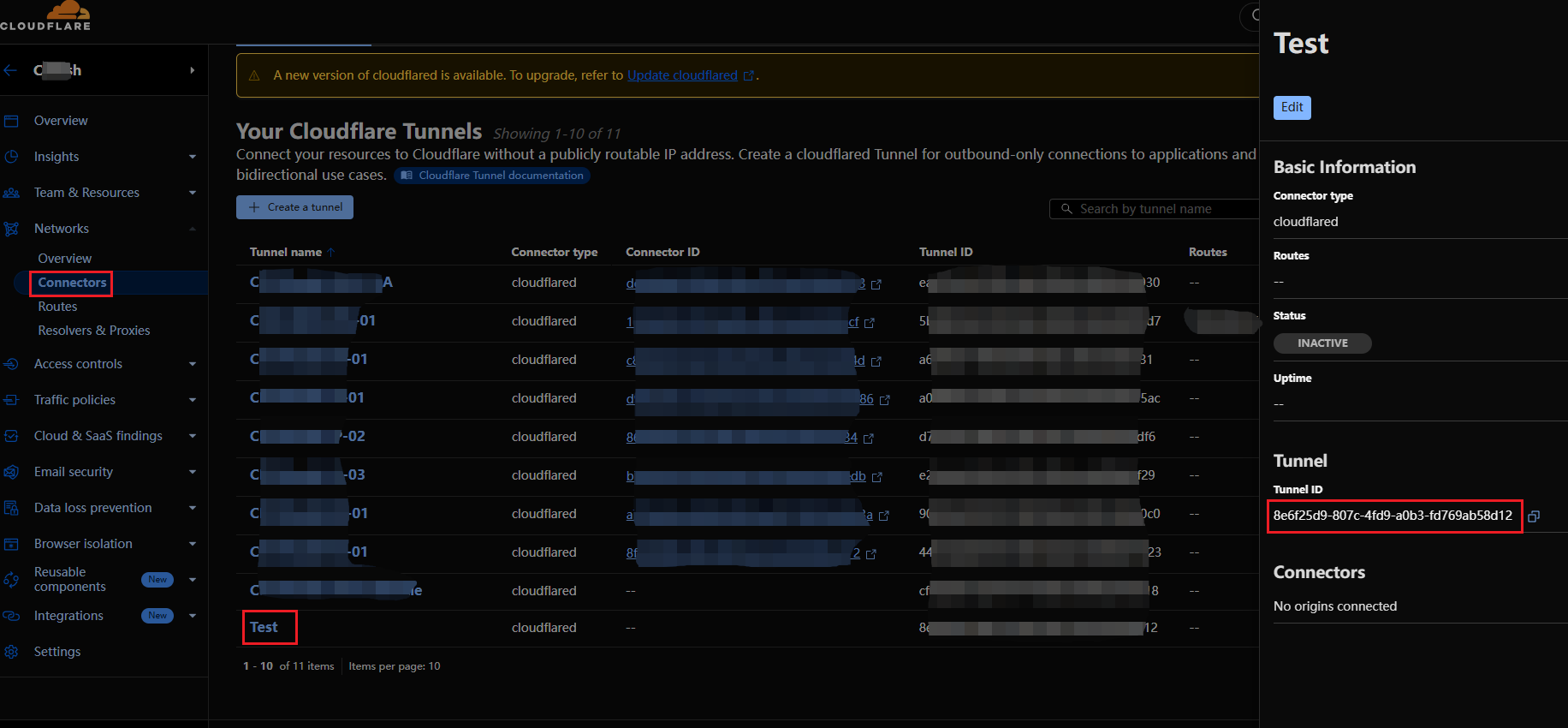This screenshot has height=728, width=1568.
Task: Click the Data loss prevention icon
Action: pos(11,508)
